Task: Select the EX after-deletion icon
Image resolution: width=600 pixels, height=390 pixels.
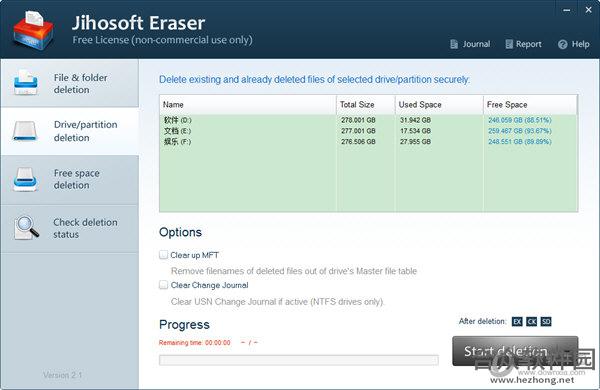Action: point(517,321)
